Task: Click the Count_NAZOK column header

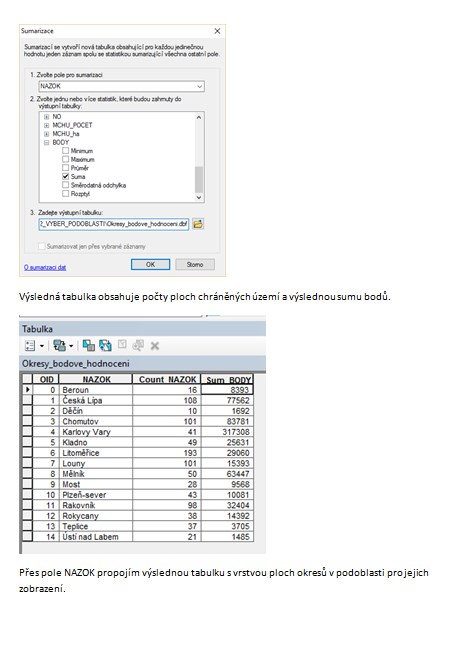Action: tap(167, 379)
